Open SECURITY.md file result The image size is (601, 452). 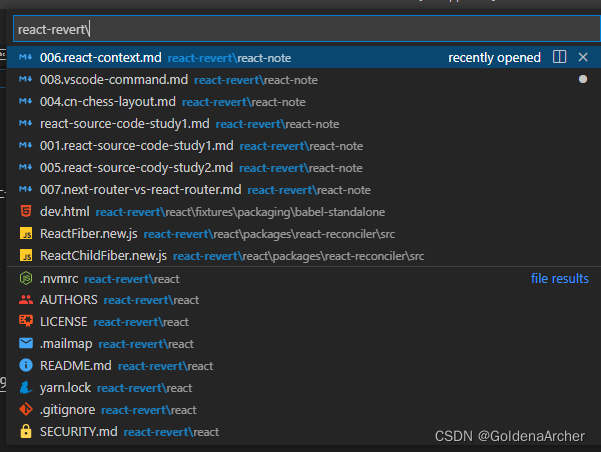(x=79, y=432)
